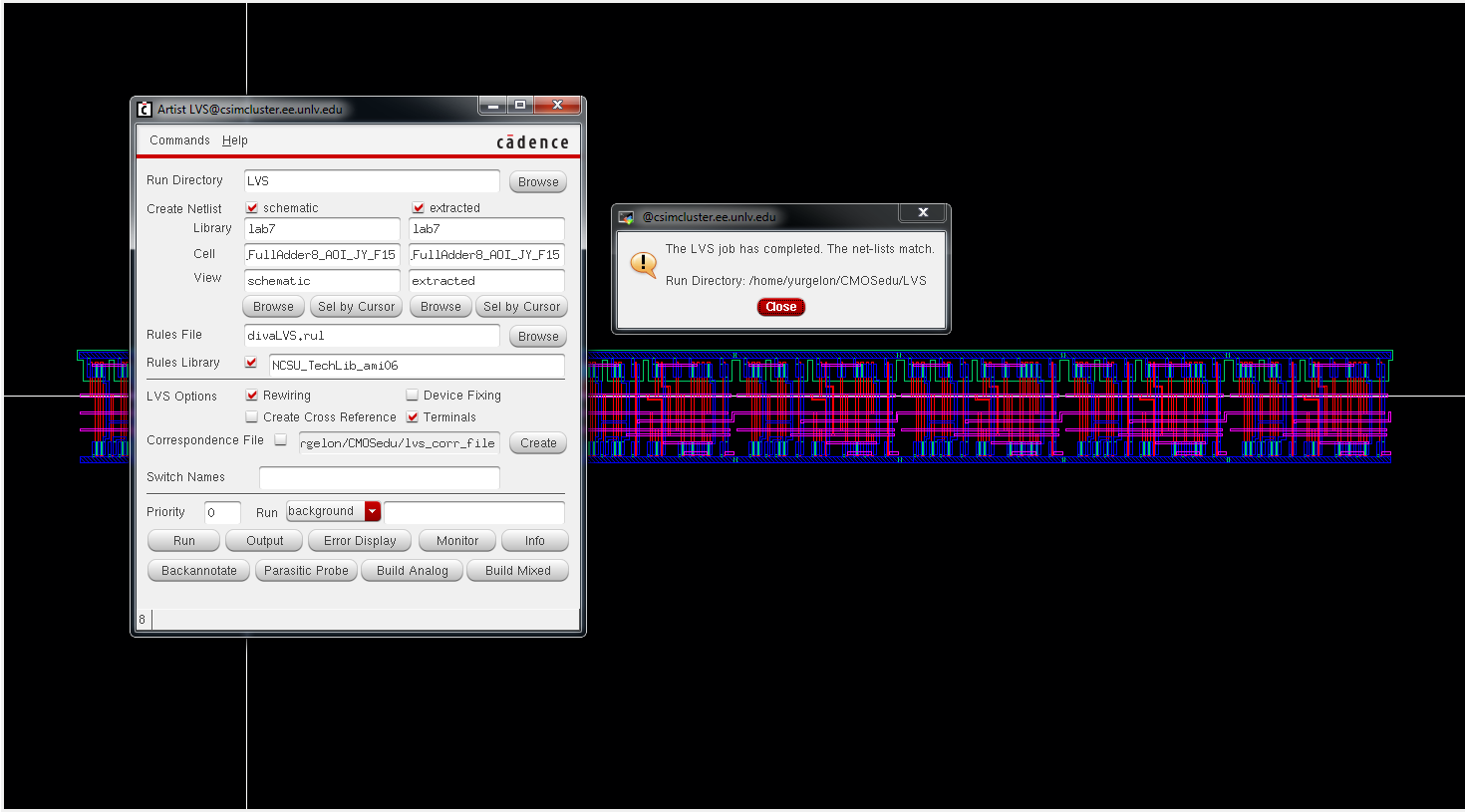Click the Cadence icon in LVS title bar
Viewport: 1465px width, 812px height.
[x=145, y=109]
